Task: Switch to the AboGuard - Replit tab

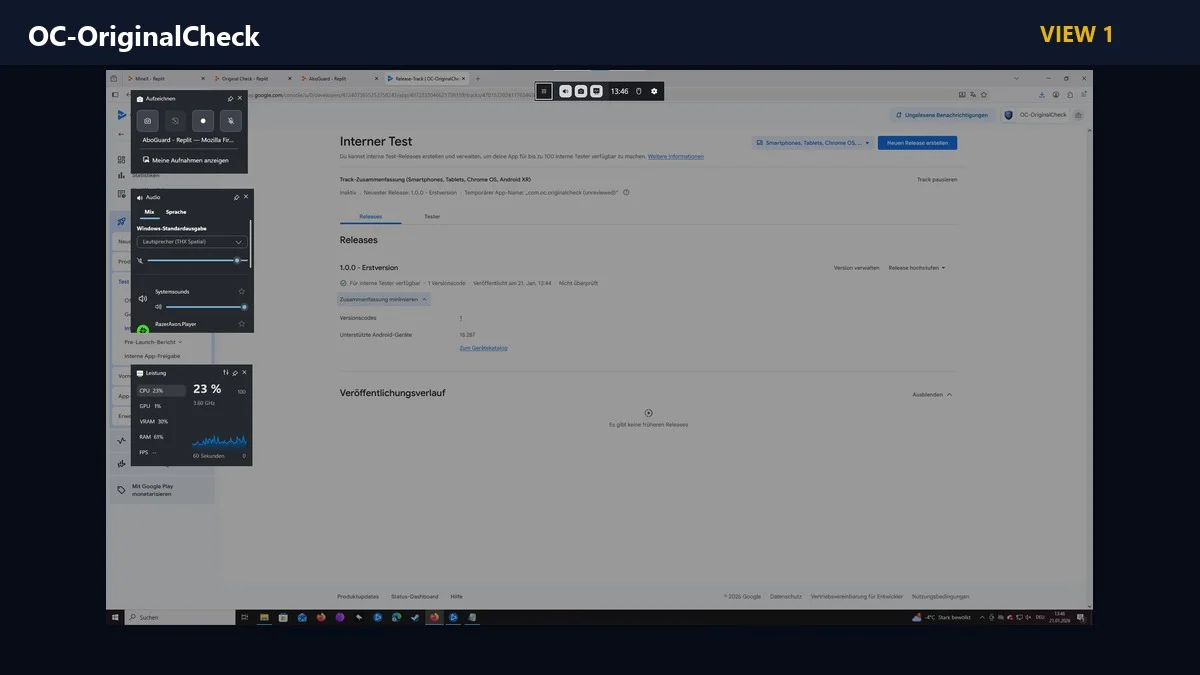Action: click(x=339, y=78)
